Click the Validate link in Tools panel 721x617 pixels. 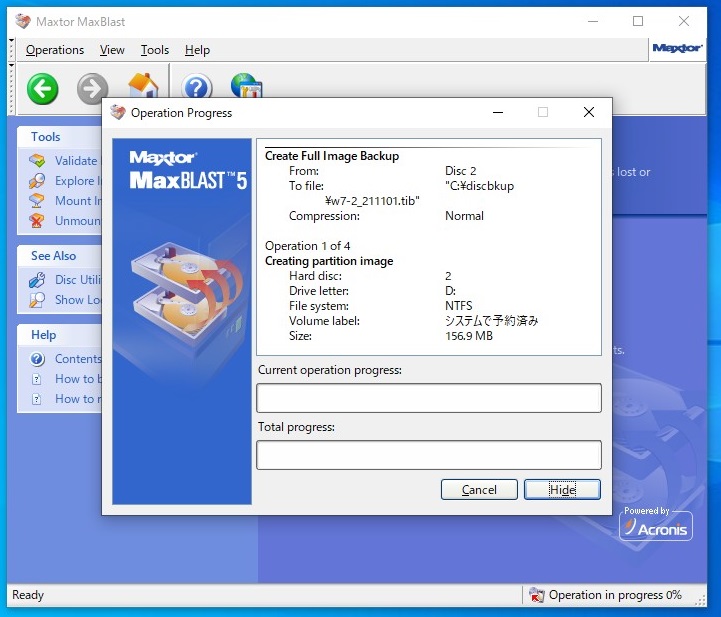tap(76, 160)
